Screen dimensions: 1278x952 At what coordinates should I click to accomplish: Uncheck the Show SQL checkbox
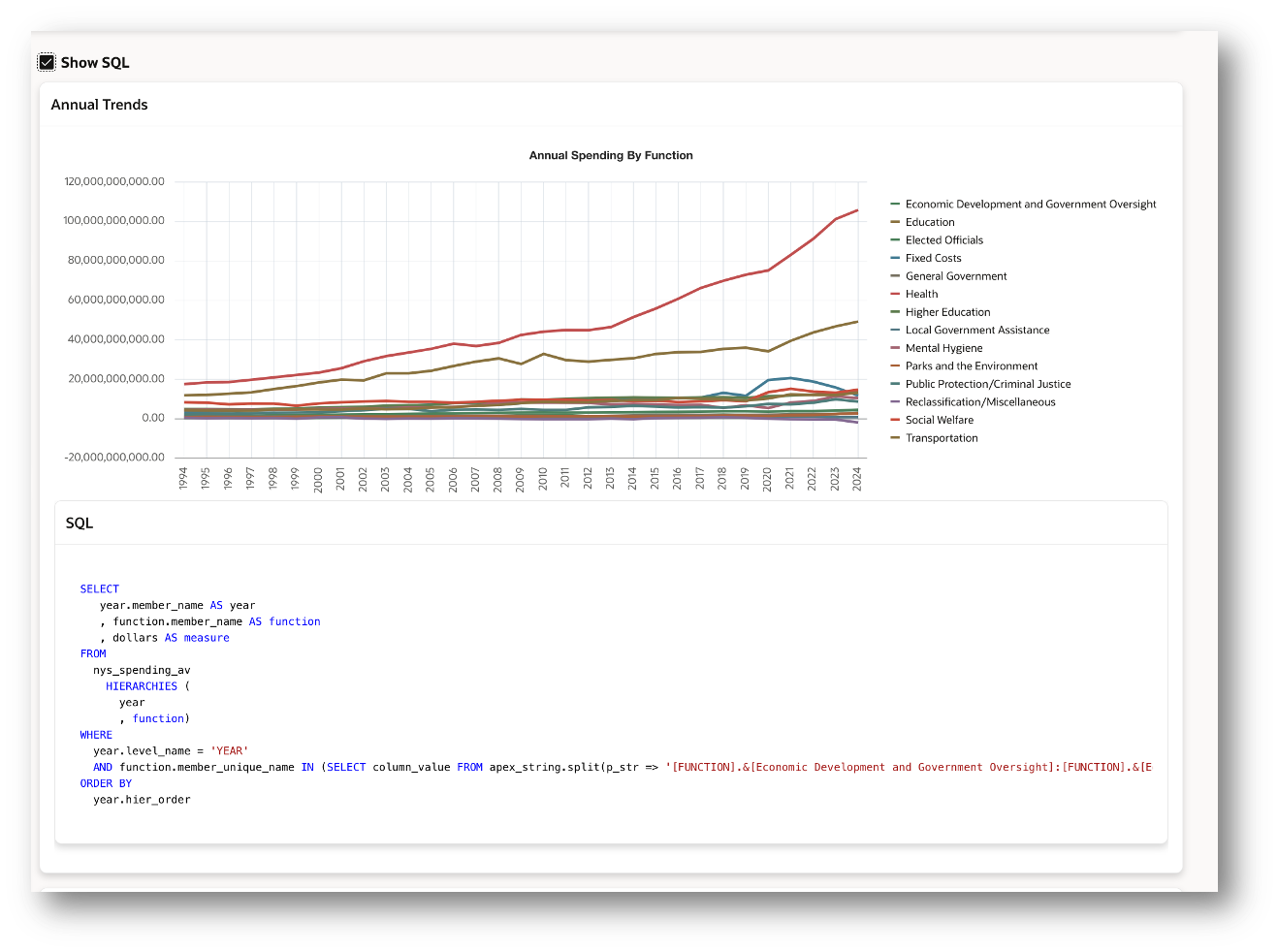[46, 61]
